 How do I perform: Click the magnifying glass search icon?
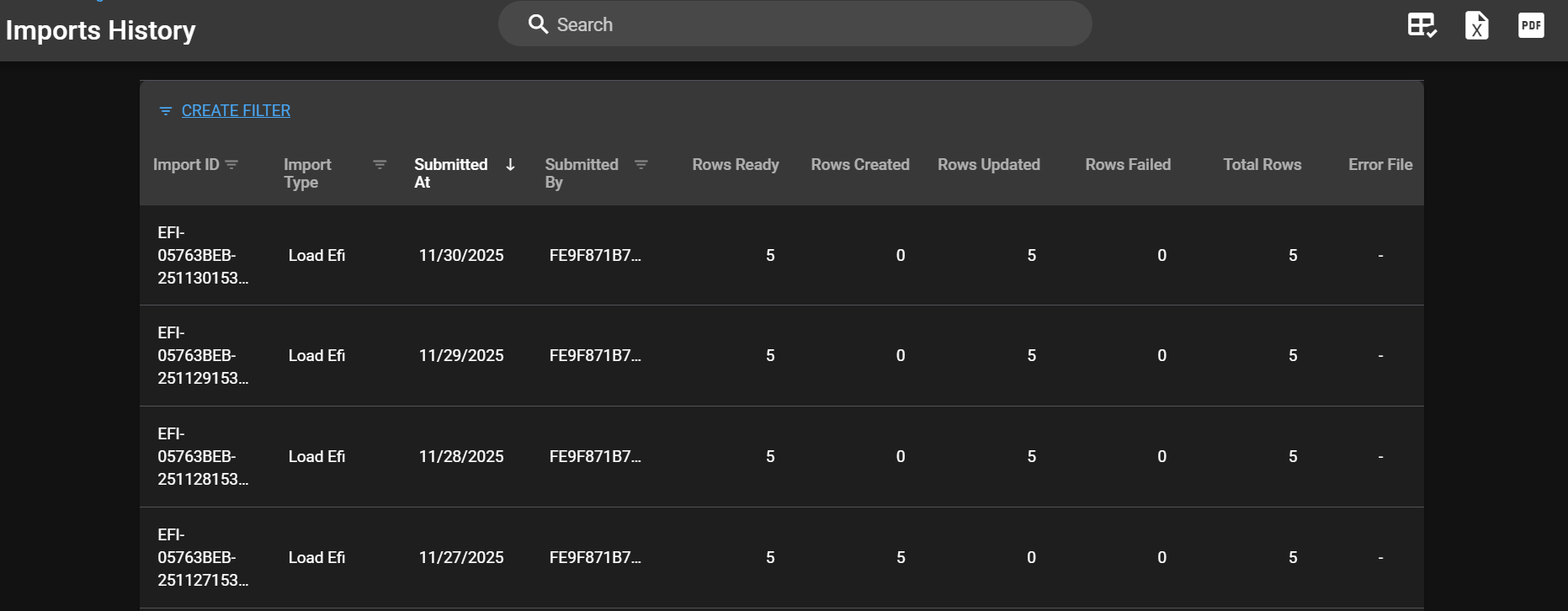[538, 24]
